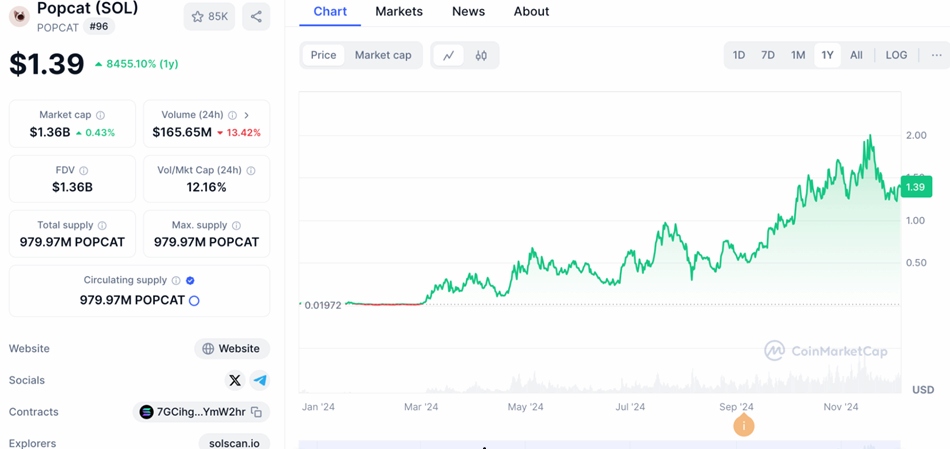Screen dimensions: 950x449
Task: Click the $1.36B market cap value
Action: tap(50, 132)
